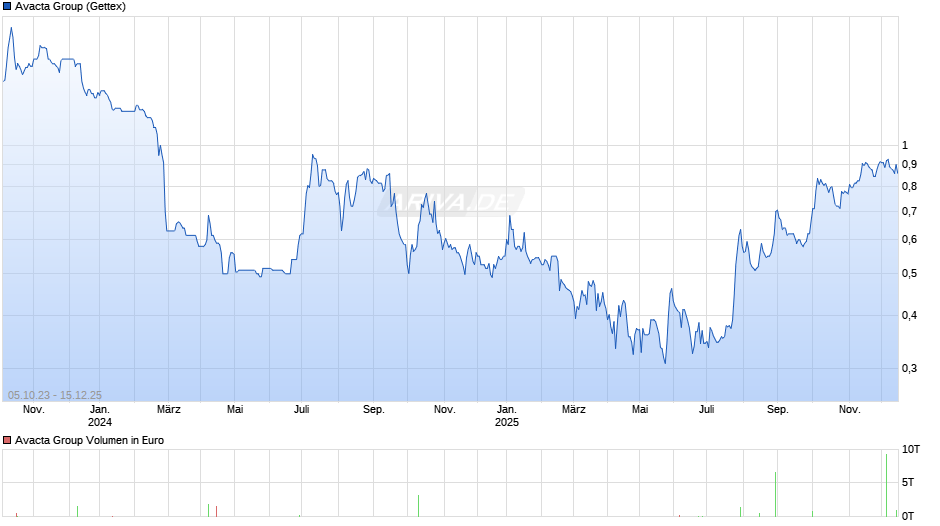Click the price axis value '1'
Screen dimensions: 940x526
pos(905,145)
